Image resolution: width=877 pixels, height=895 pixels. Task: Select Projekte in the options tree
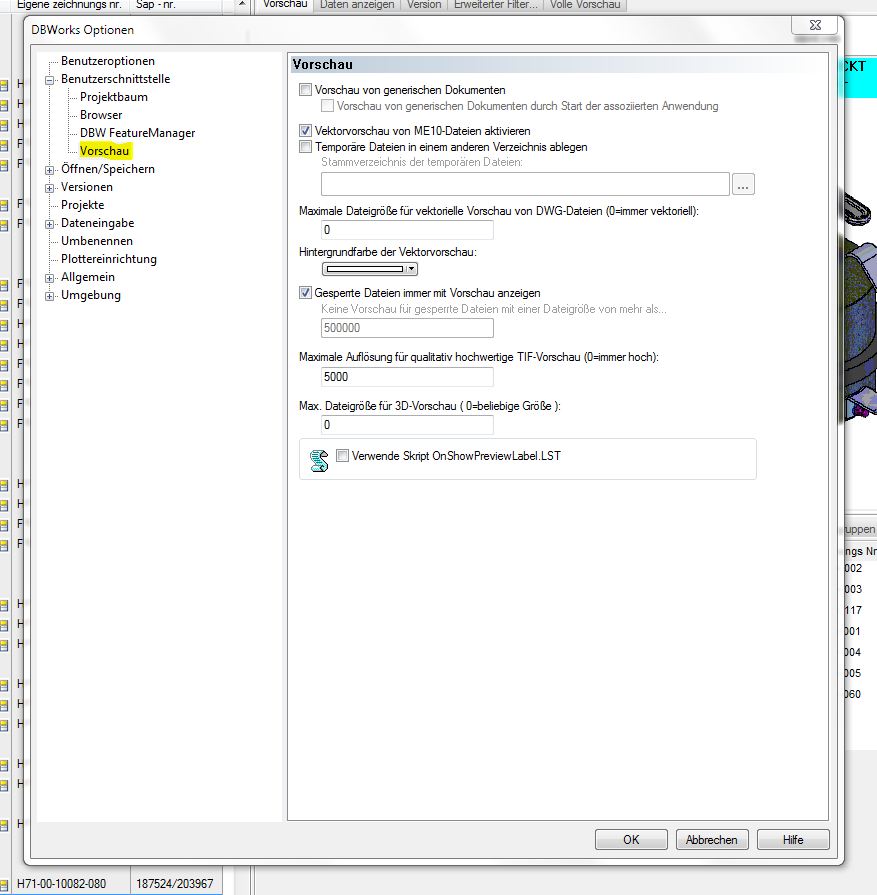coord(83,205)
